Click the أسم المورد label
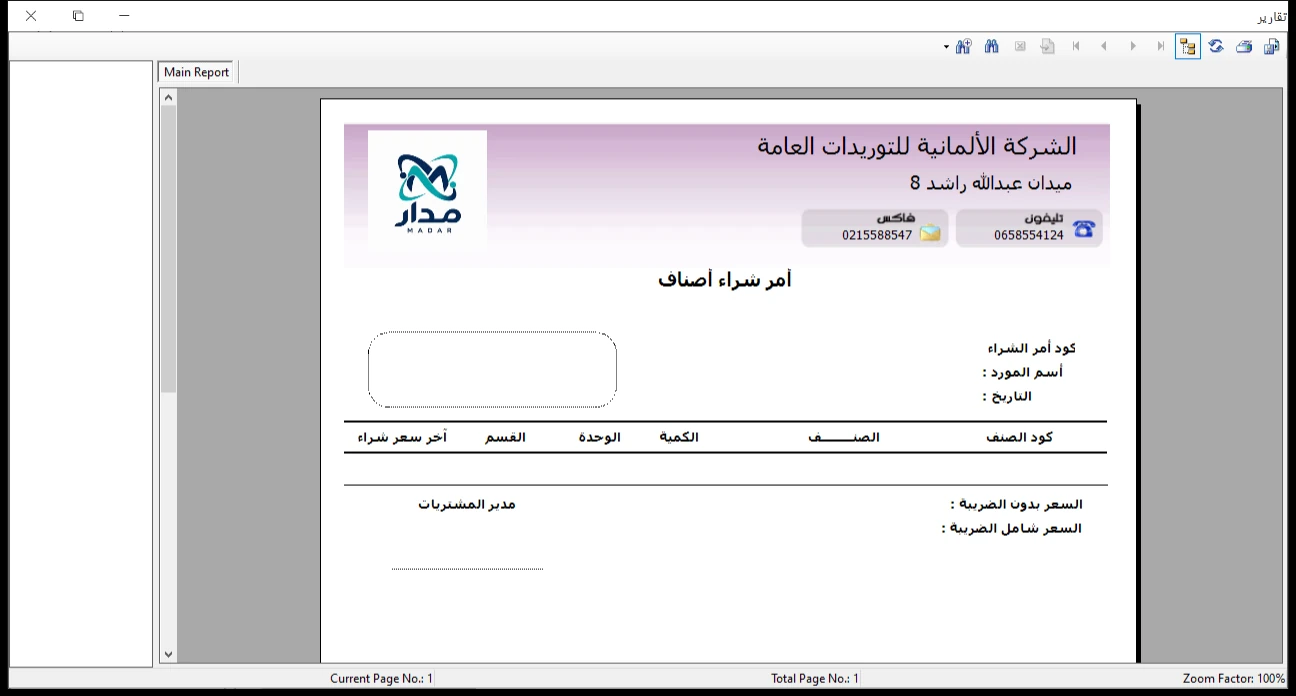 tap(1022, 372)
